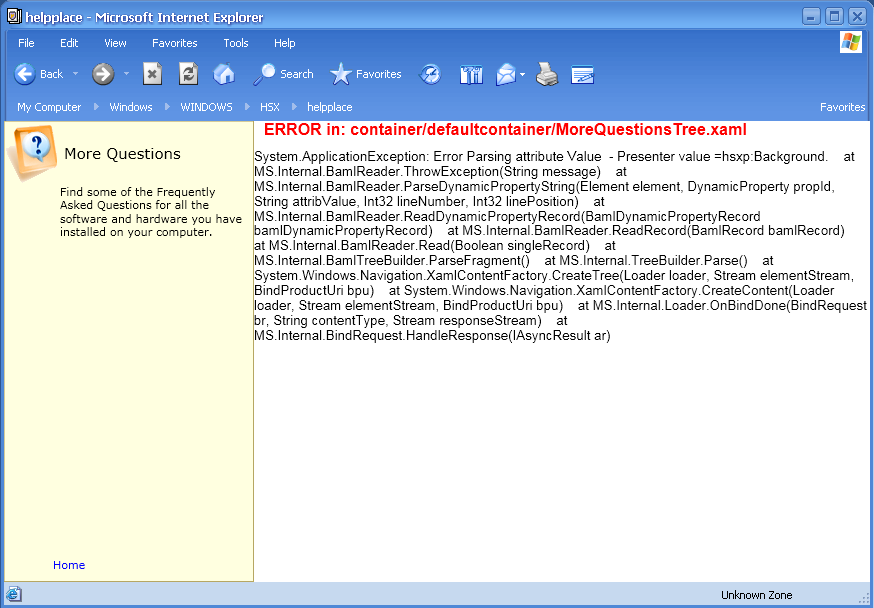The width and height of the screenshot is (874, 608).
Task: Click the Back arrow button
Action: [25, 74]
